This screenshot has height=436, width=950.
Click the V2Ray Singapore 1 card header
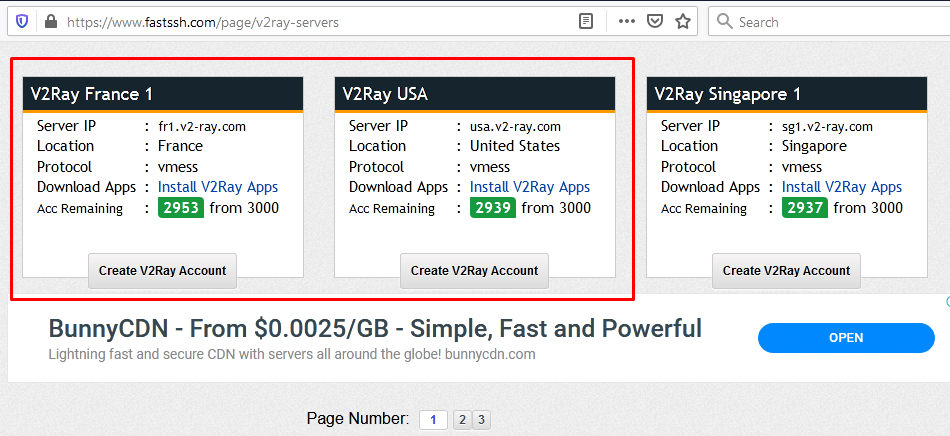click(x=787, y=94)
